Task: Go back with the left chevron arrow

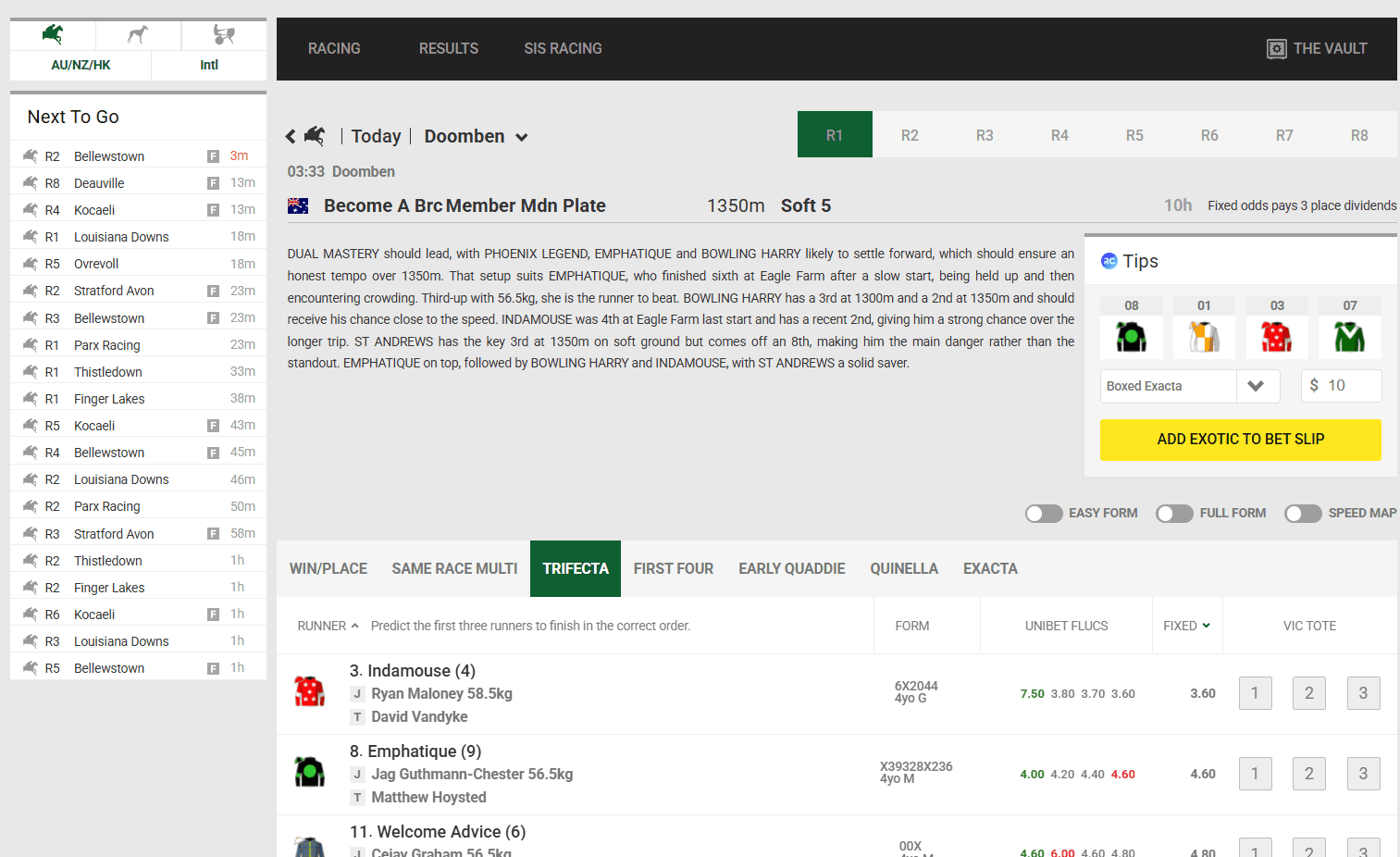Action: point(291,136)
